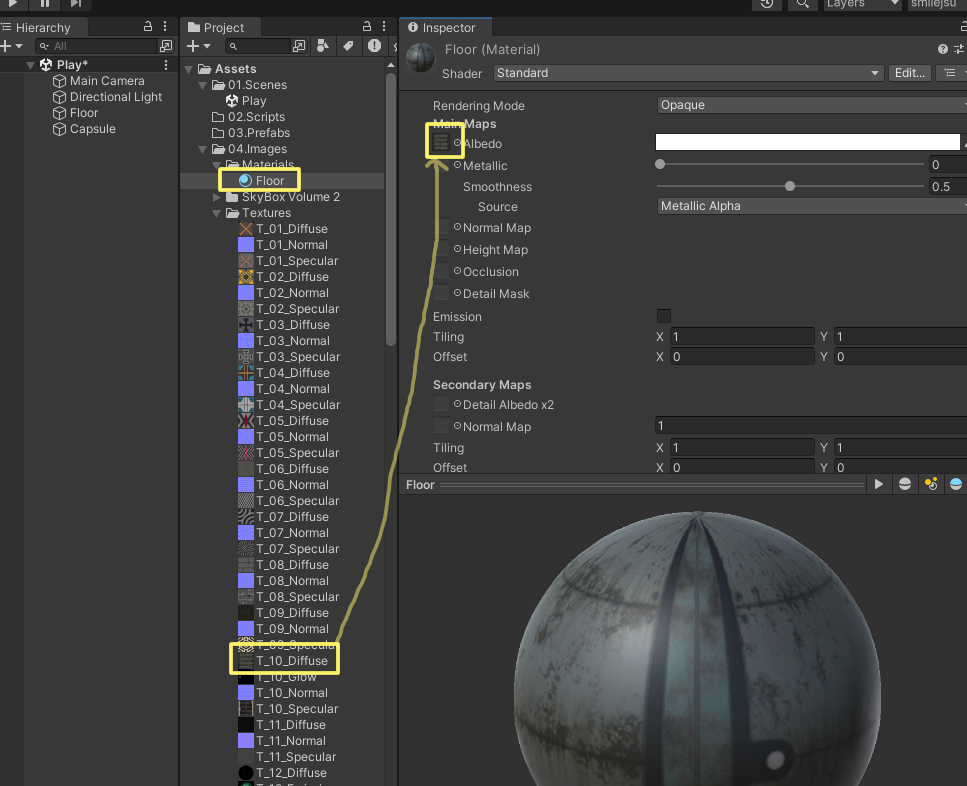The width and height of the screenshot is (967, 786).
Task: Open the Layers dropdown in top toolbar
Action: 862,4
